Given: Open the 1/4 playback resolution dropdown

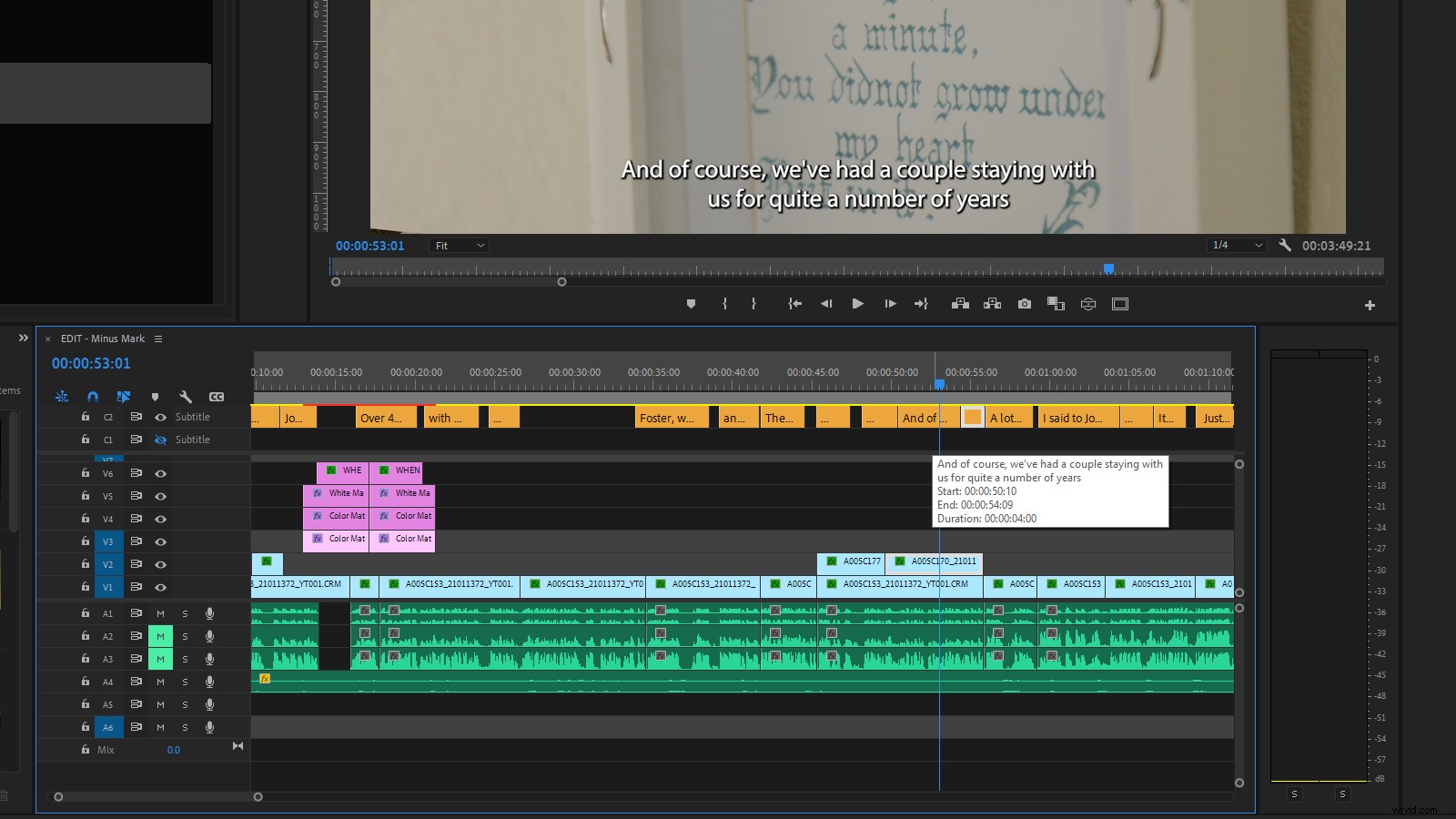Looking at the screenshot, I should tap(1236, 245).
